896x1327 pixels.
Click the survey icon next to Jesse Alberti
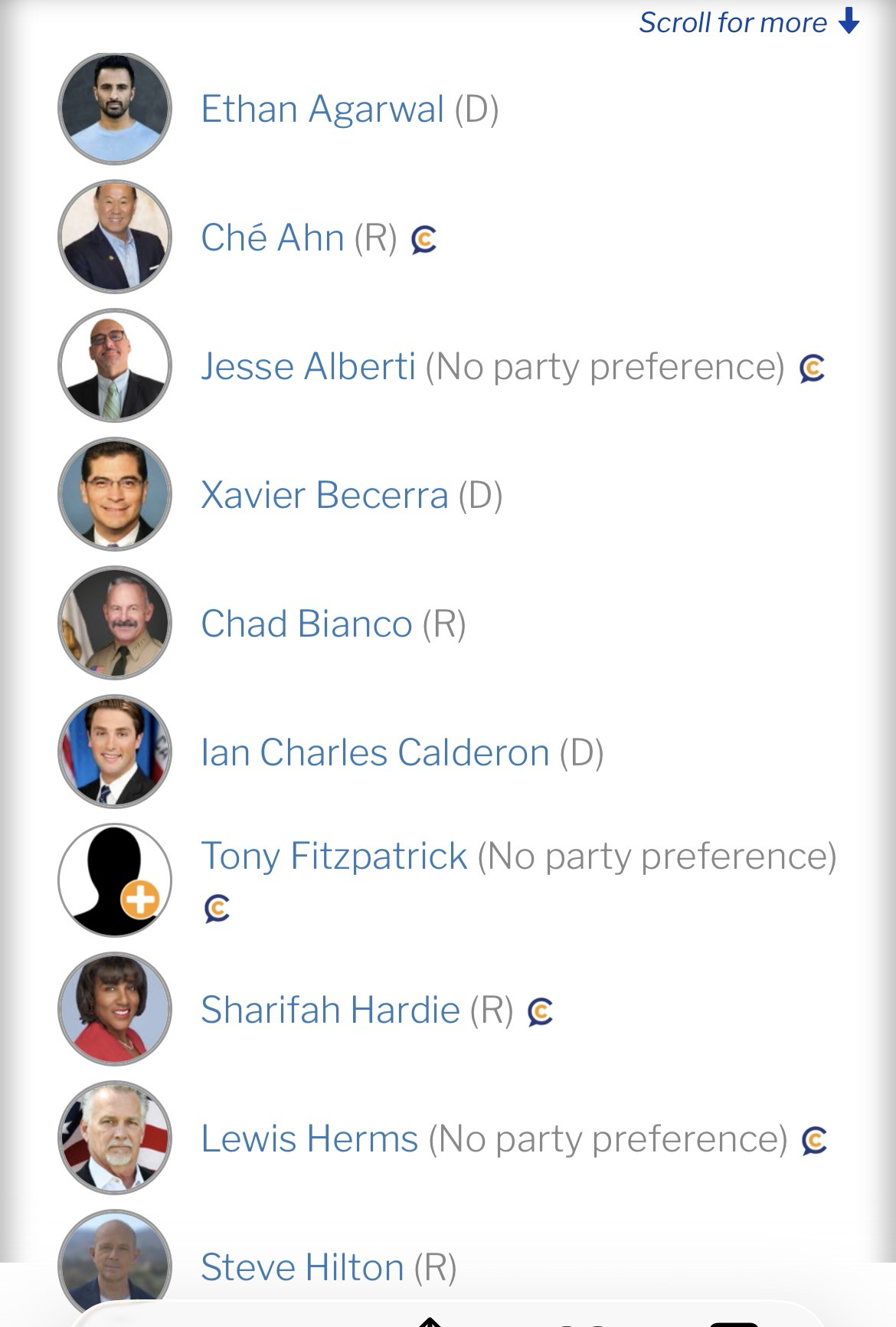[x=812, y=369]
